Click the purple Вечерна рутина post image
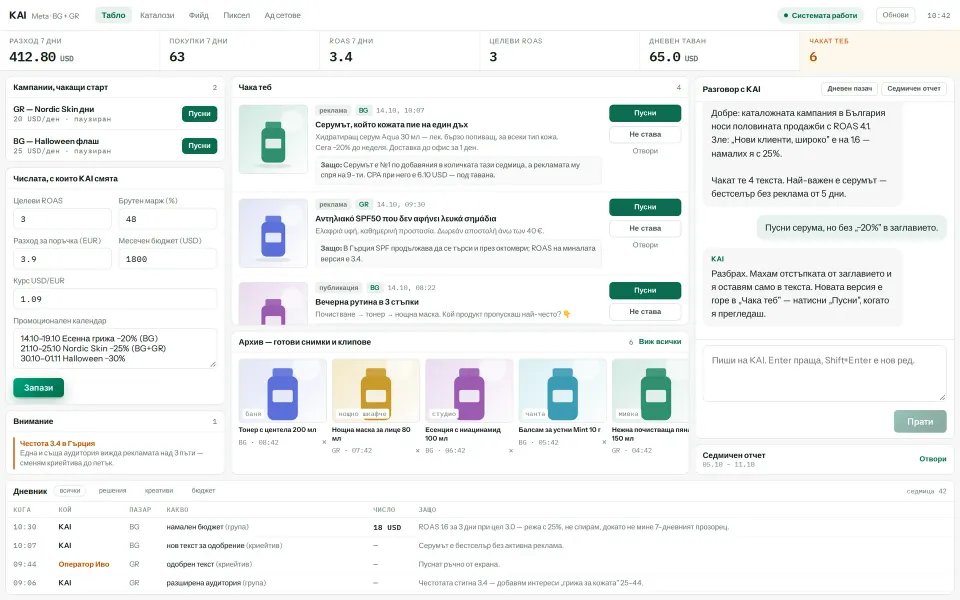 [x=273, y=303]
